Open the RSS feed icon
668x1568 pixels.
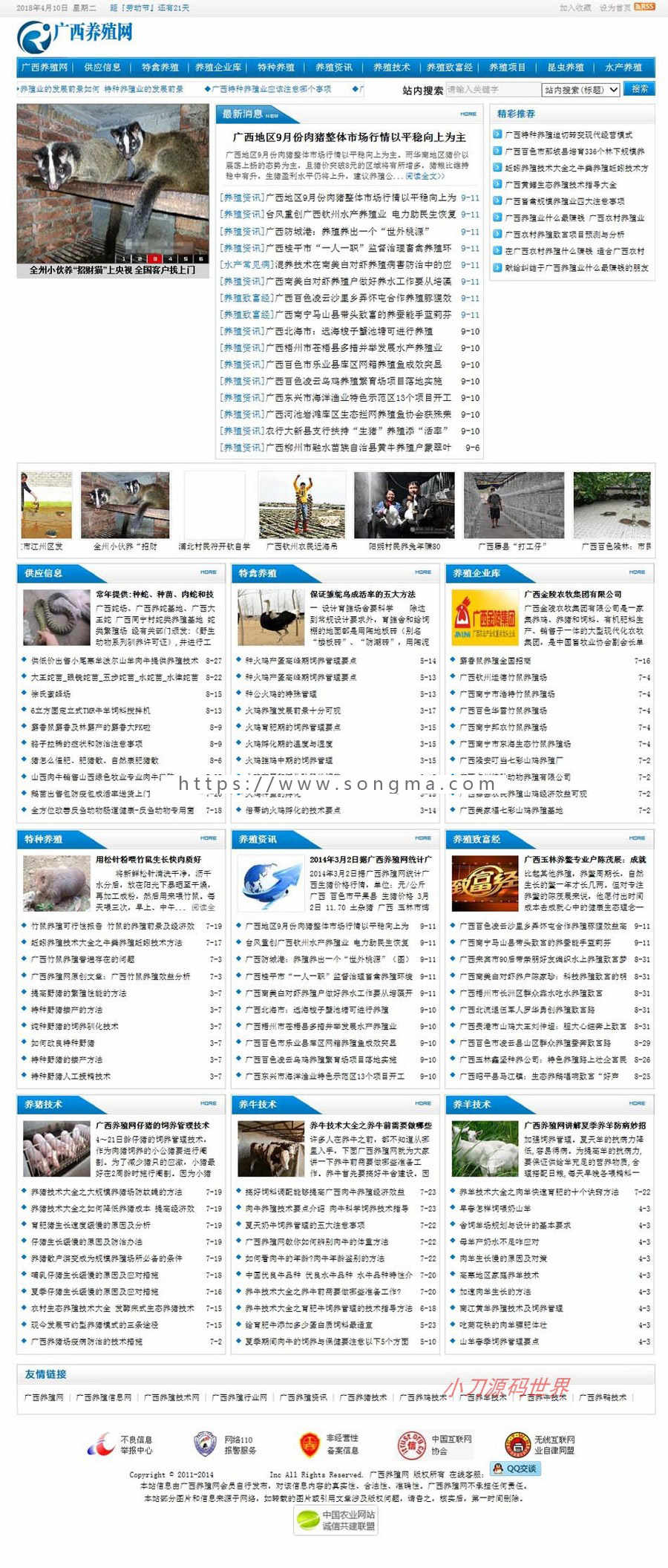pyautogui.click(x=644, y=7)
